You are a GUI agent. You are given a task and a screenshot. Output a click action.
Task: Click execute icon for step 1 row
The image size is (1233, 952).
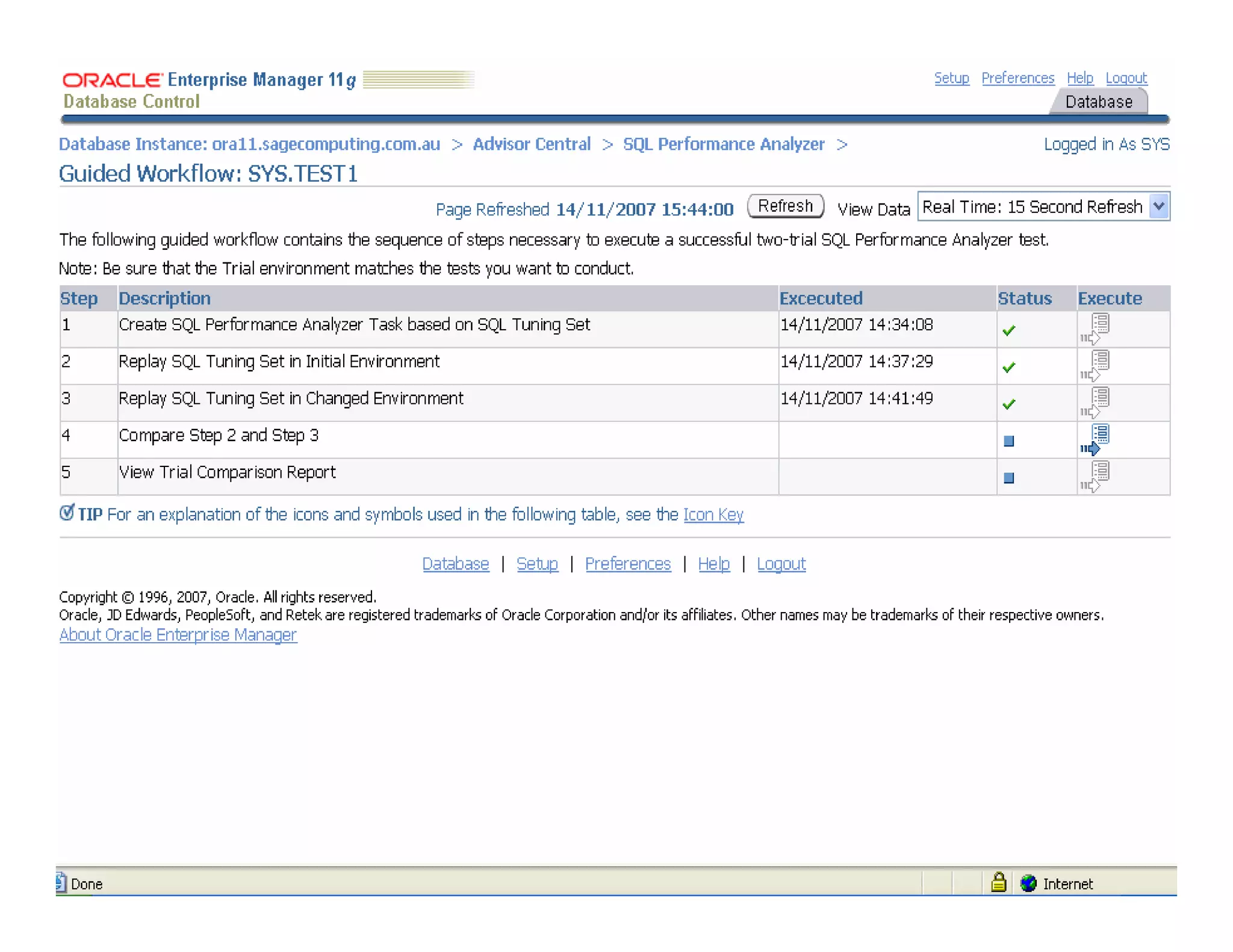click(1095, 329)
